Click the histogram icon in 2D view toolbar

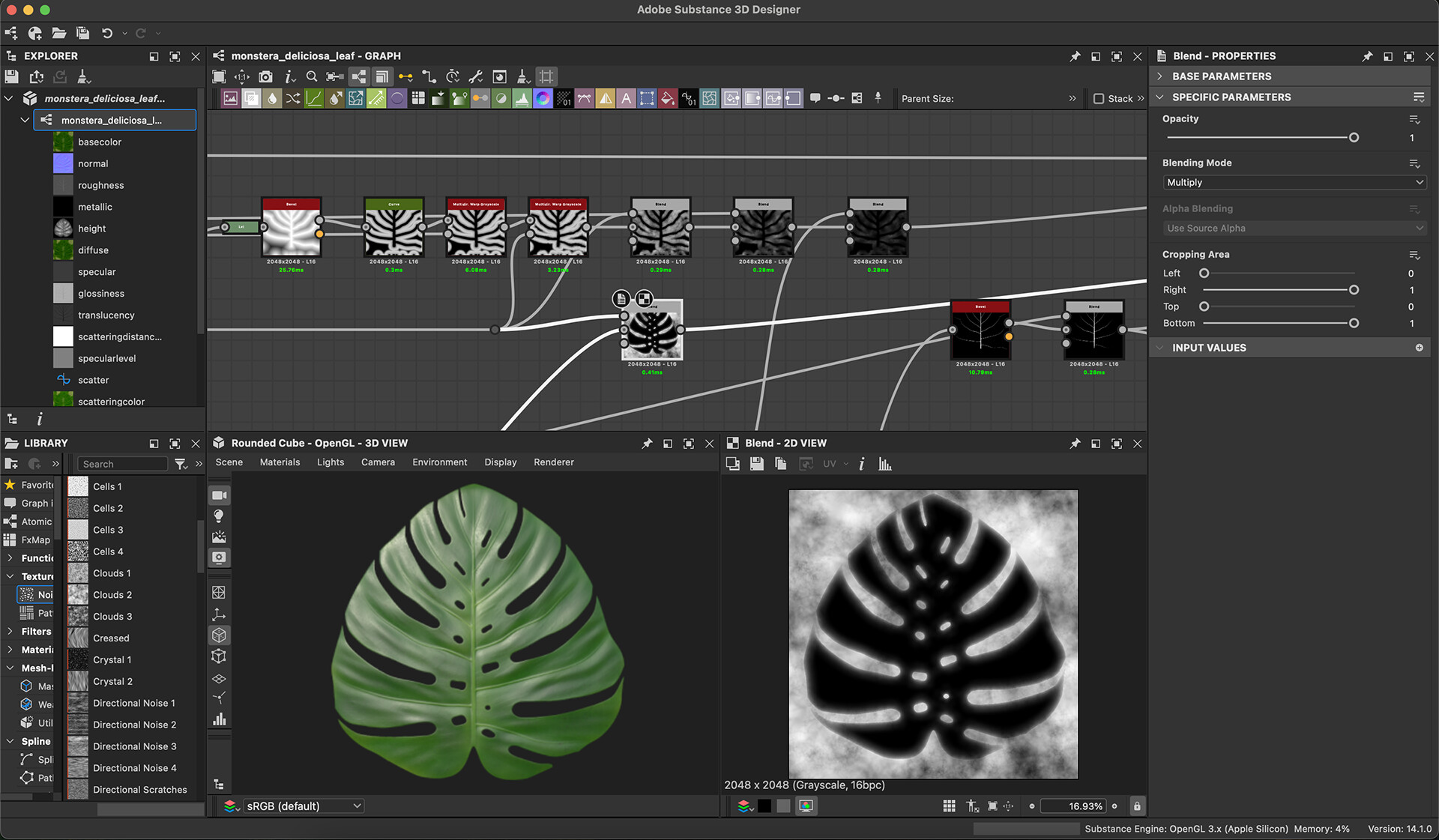pyautogui.click(x=885, y=463)
